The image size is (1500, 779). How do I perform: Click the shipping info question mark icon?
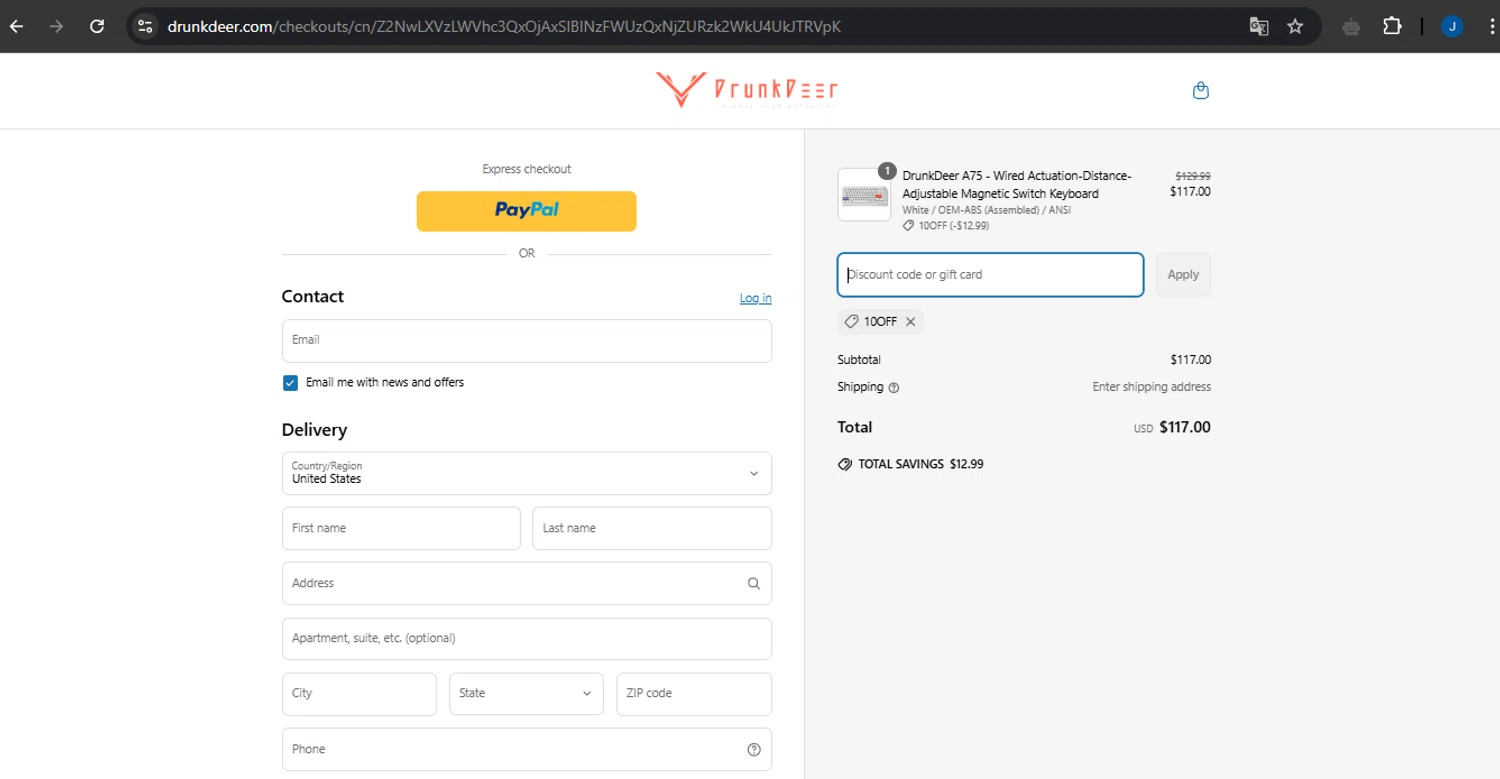click(894, 388)
